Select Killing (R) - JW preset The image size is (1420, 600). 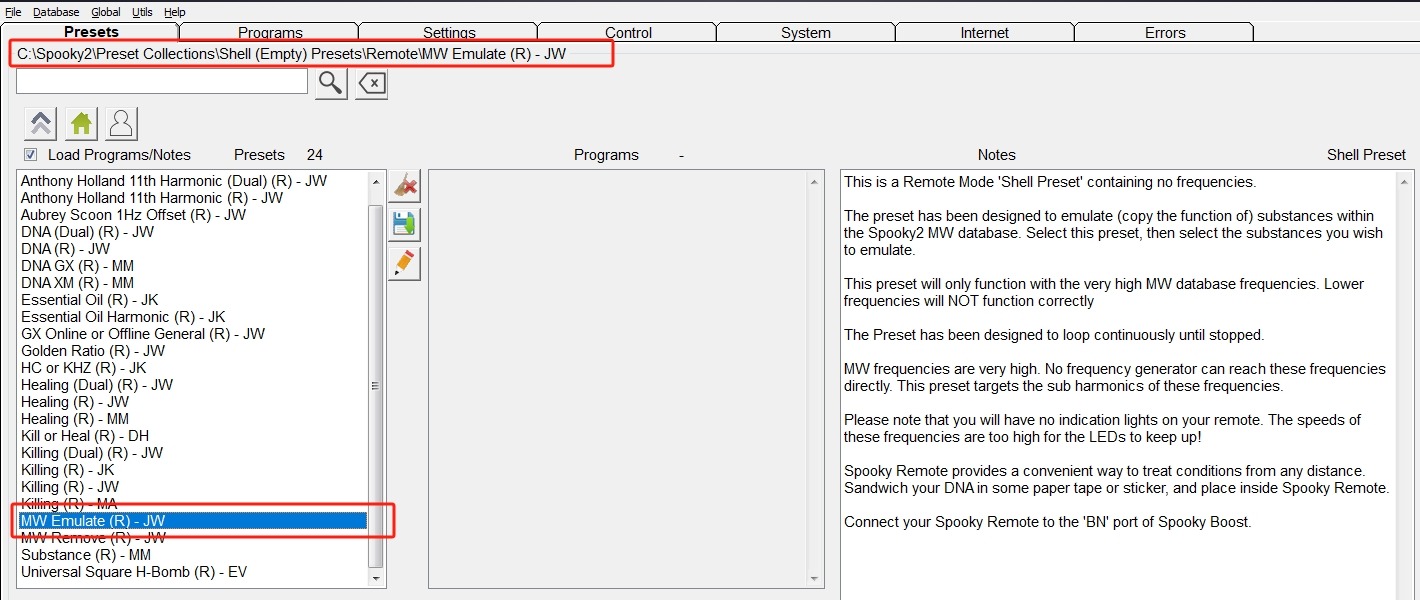[70, 487]
